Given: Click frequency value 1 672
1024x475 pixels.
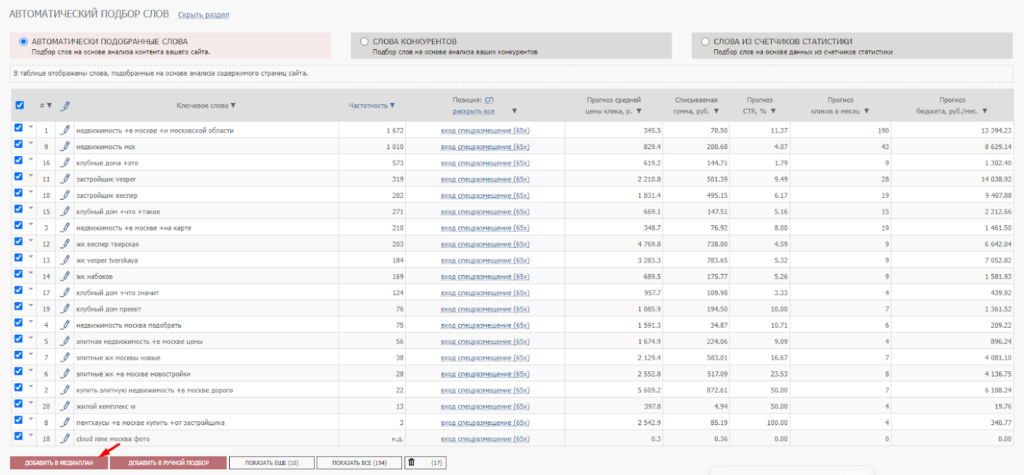Looking at the screenshot, I should pos(395,131).
